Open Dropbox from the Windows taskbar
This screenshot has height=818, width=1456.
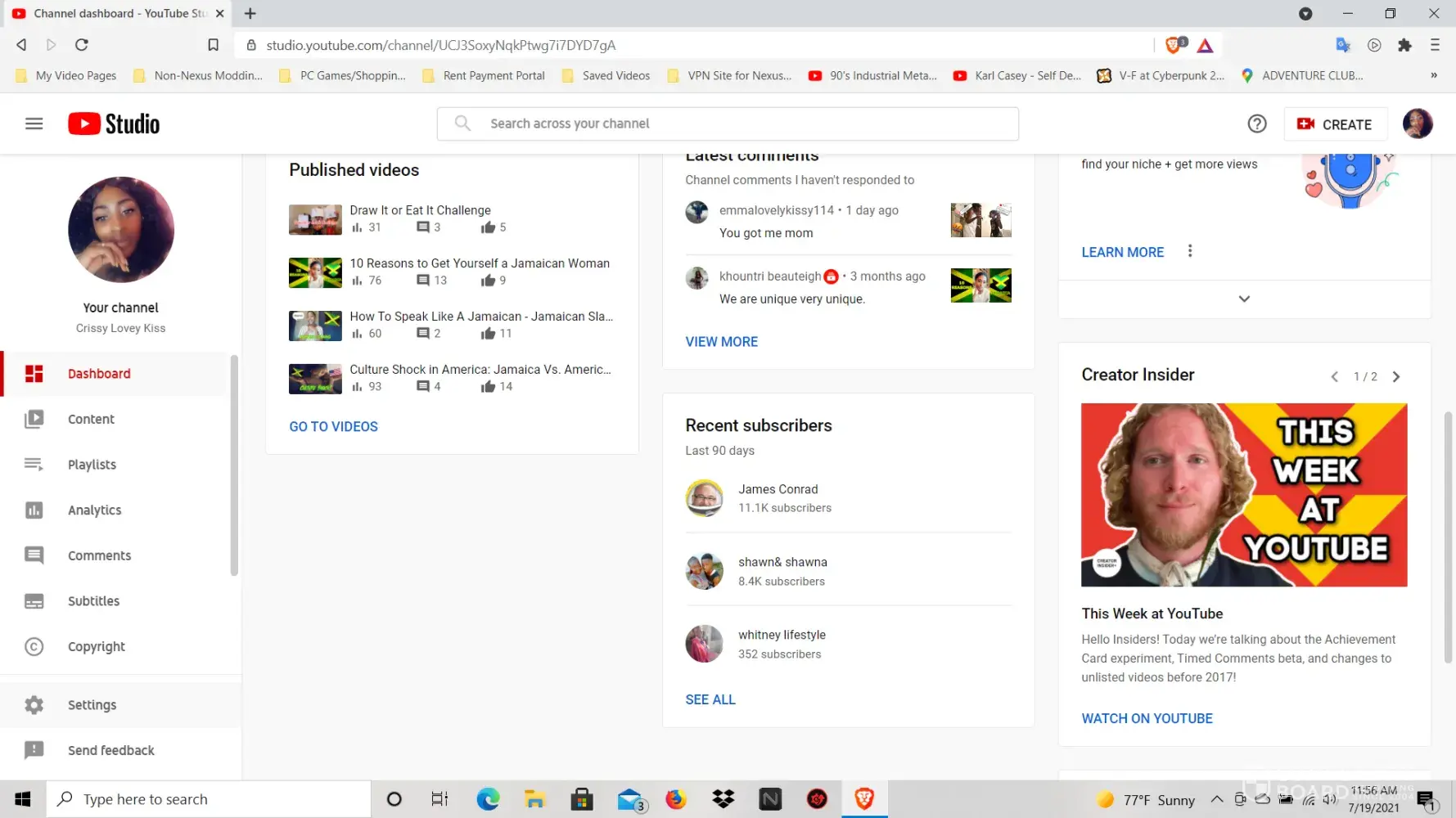point(723,799)
